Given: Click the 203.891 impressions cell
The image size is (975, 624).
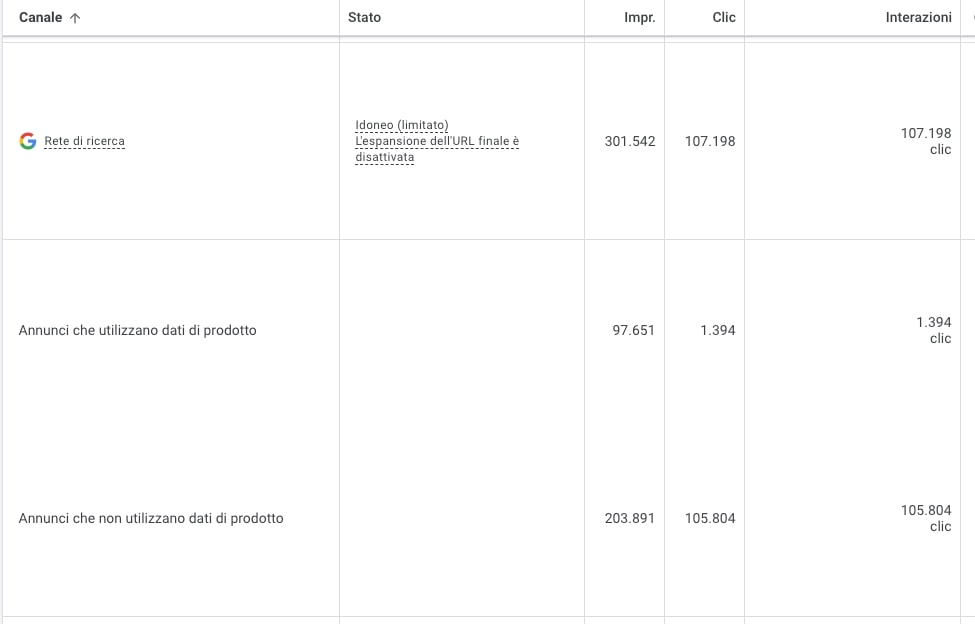Looking at the screenshot, I should pyautogui.click(x=630, y=518).
